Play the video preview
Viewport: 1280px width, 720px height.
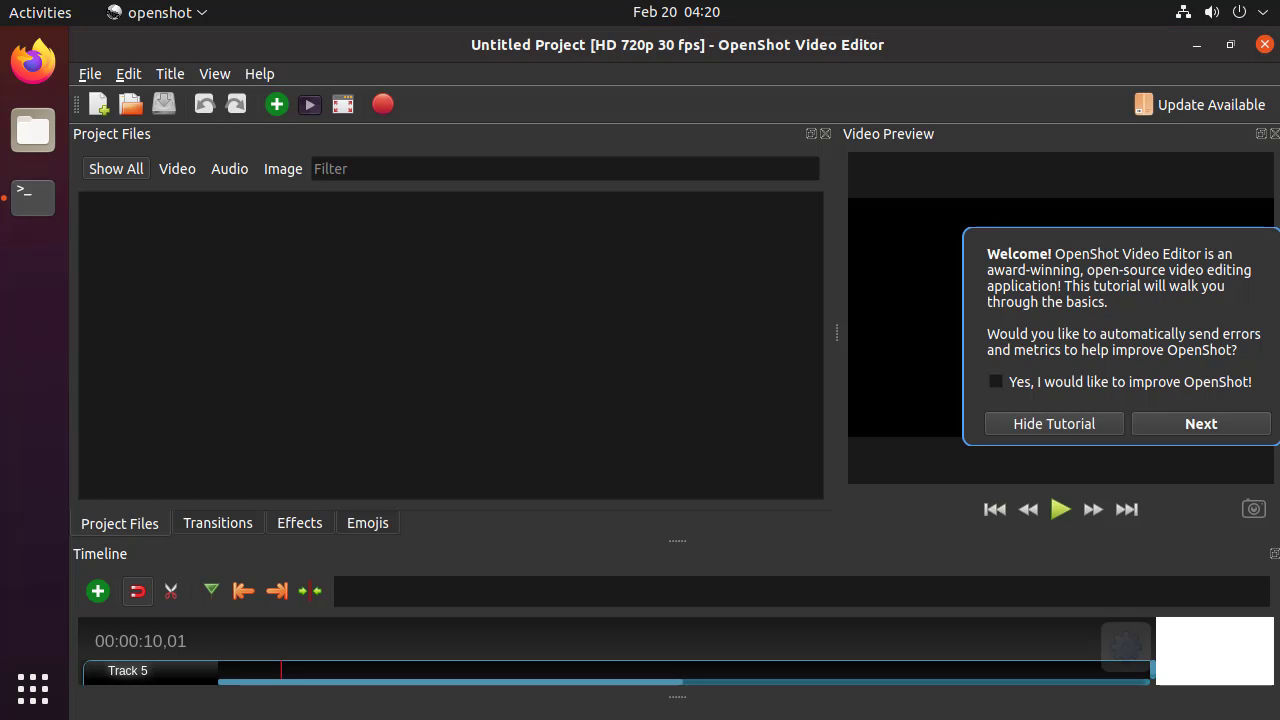1061,509
